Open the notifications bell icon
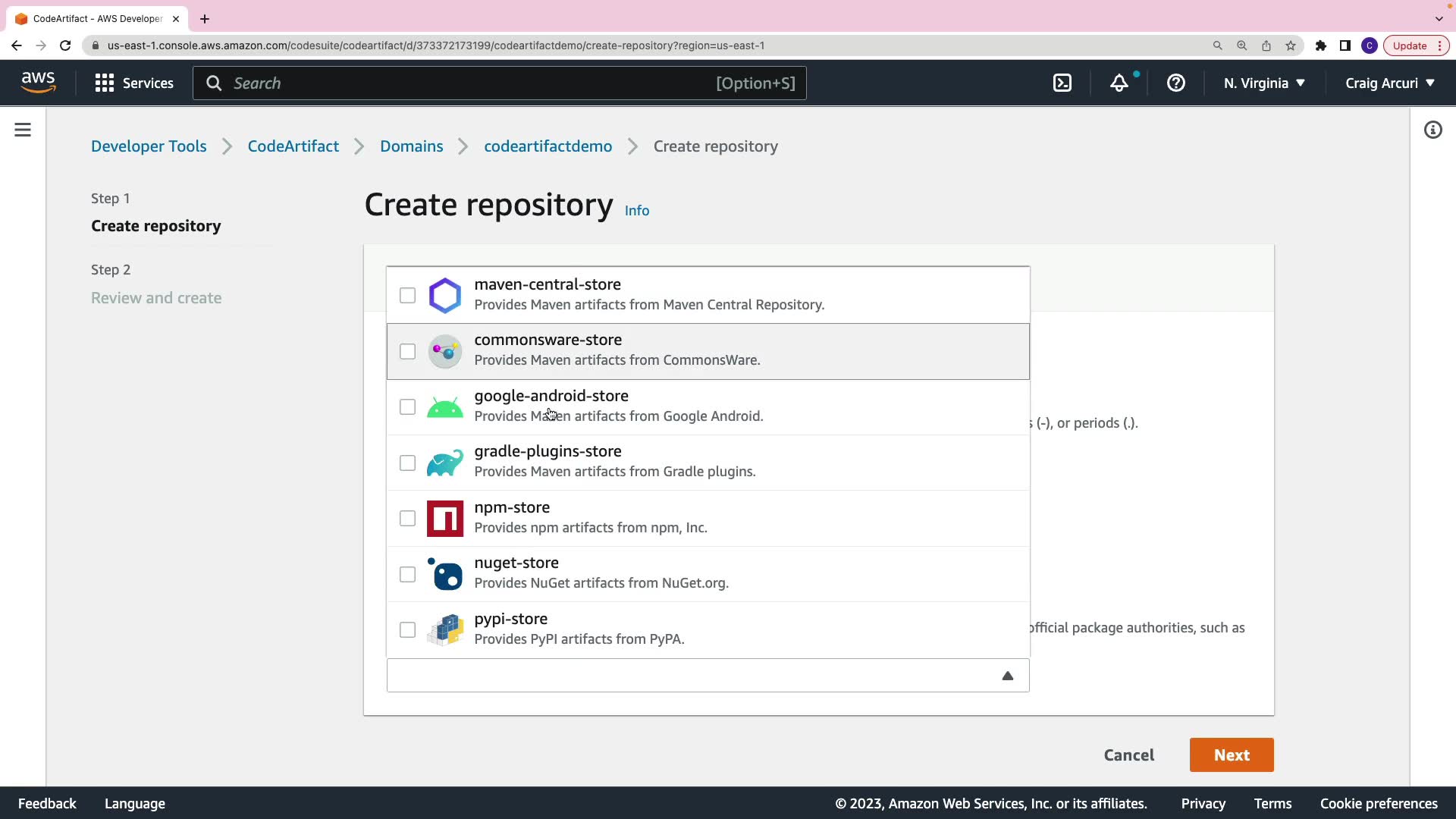 tap(1119, 83)
